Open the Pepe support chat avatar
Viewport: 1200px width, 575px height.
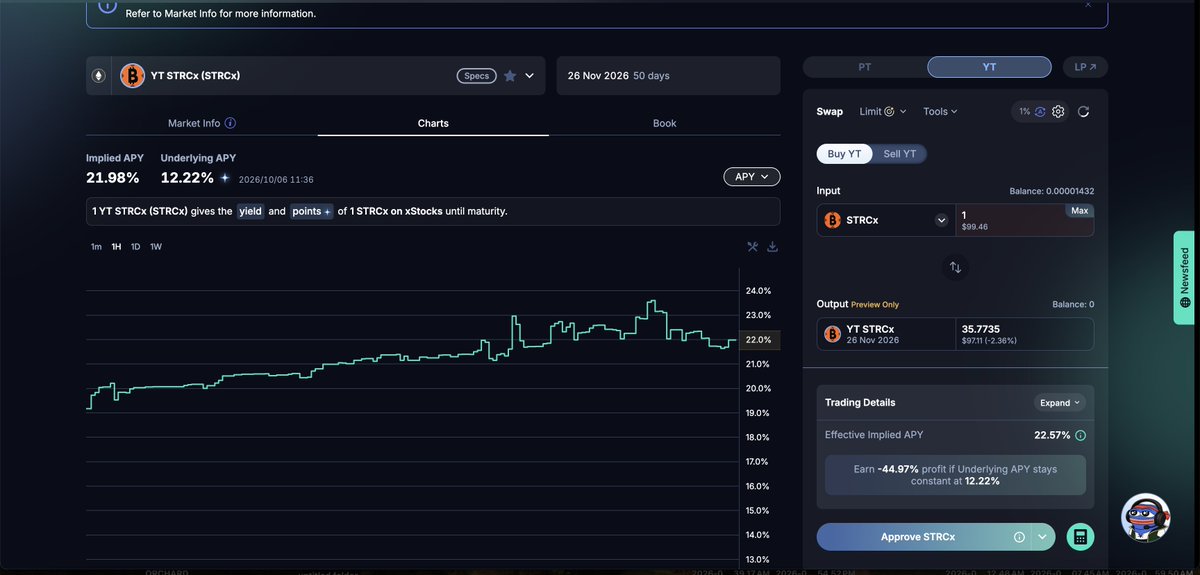[1145, 518]
